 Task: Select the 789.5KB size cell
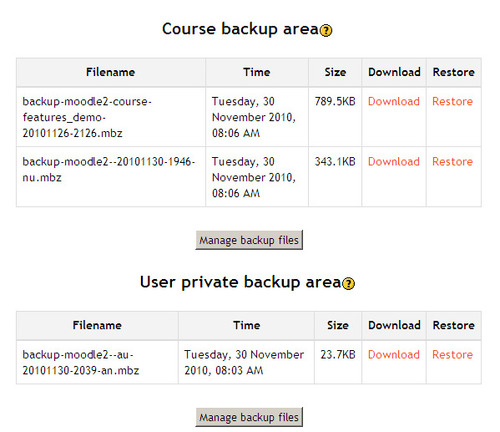point(335,101)
